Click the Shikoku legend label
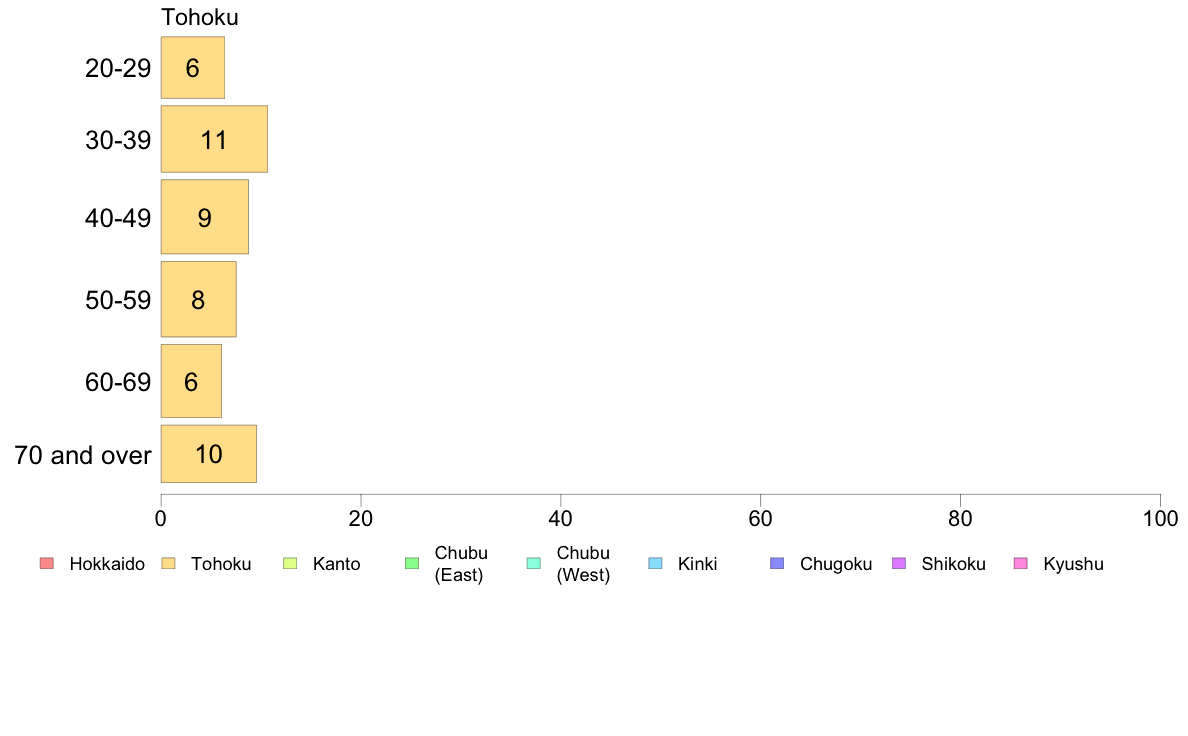The image size is (1188, 736). [953, 564]
